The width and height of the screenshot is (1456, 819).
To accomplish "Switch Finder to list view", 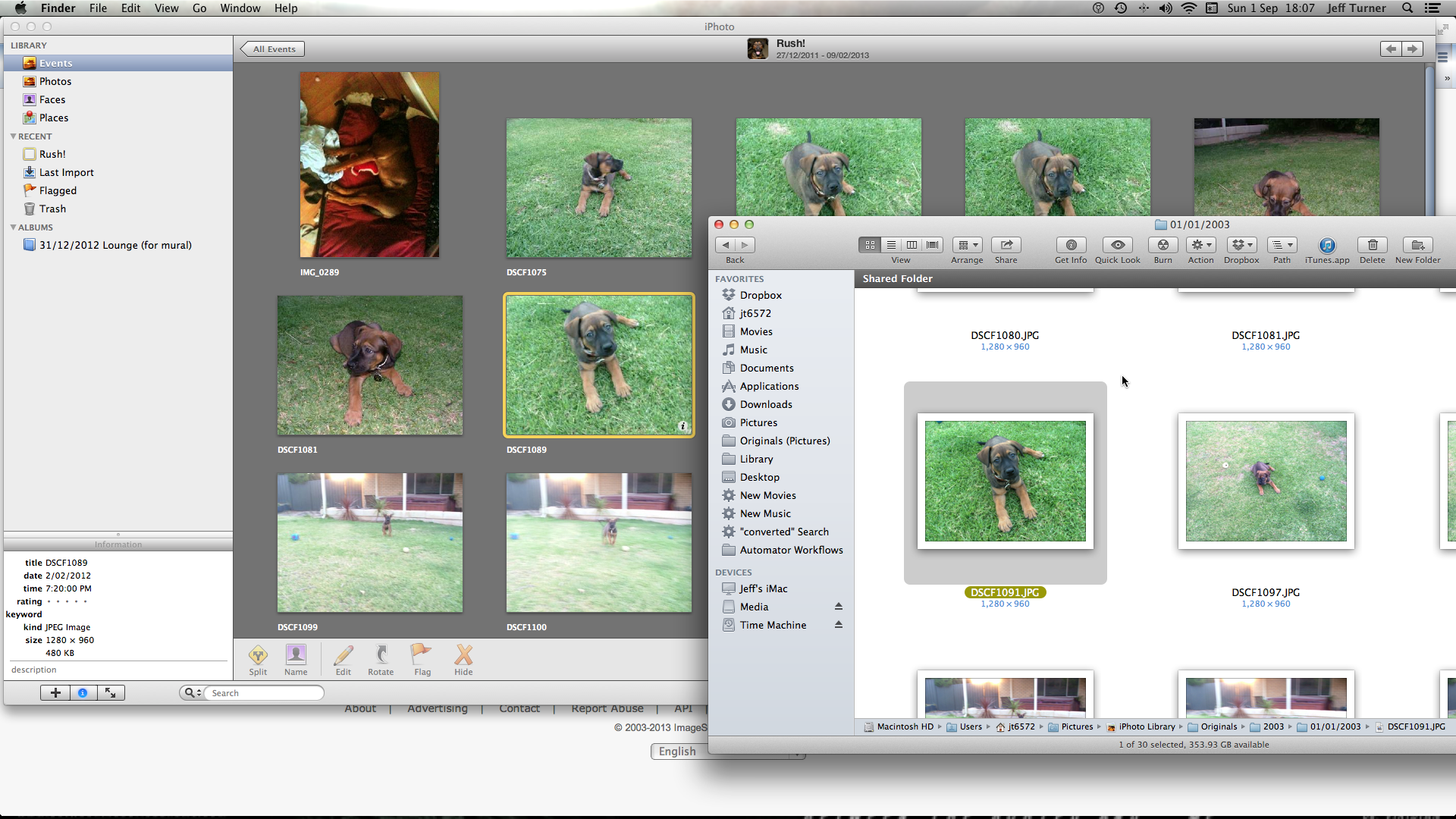I will (891, 245).
